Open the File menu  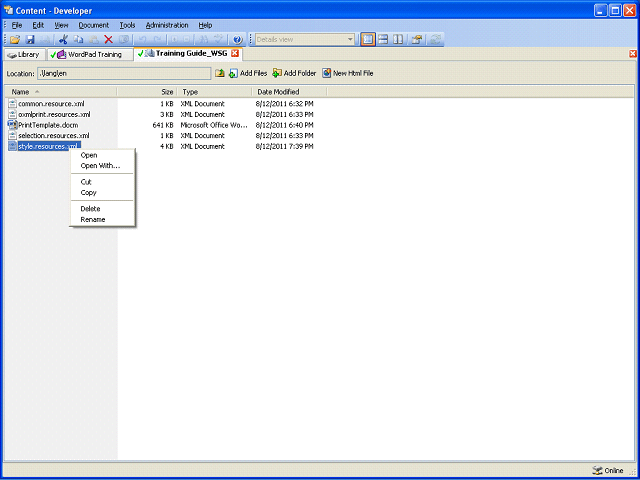pyautogui.click(x=17, y=25)
